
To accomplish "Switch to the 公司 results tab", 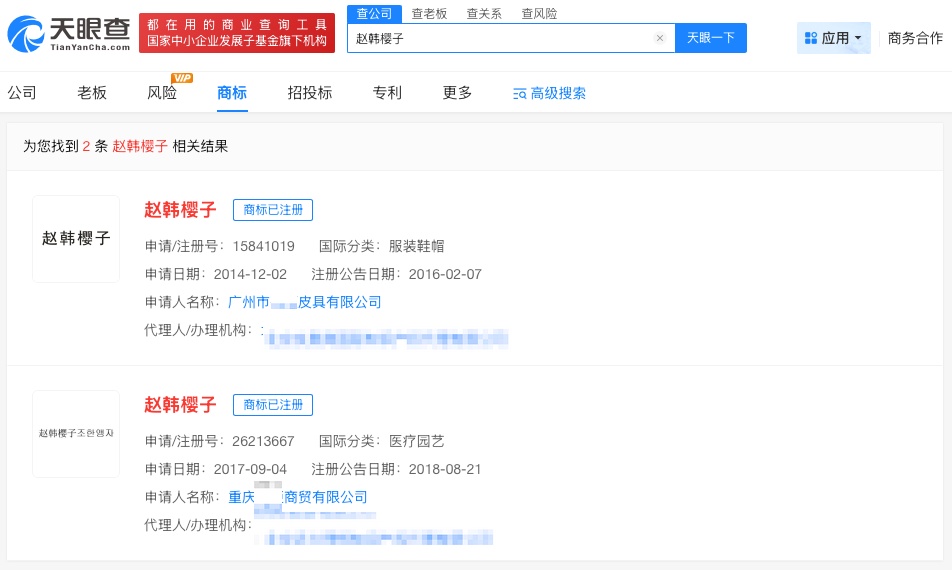I will pyautogui.click(x=22, y=93).
